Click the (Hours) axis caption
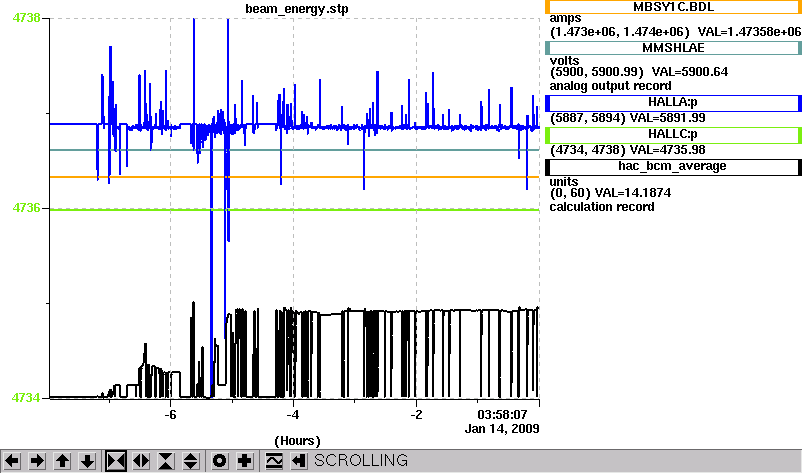The image size is (802, 473). click(297, 441)
